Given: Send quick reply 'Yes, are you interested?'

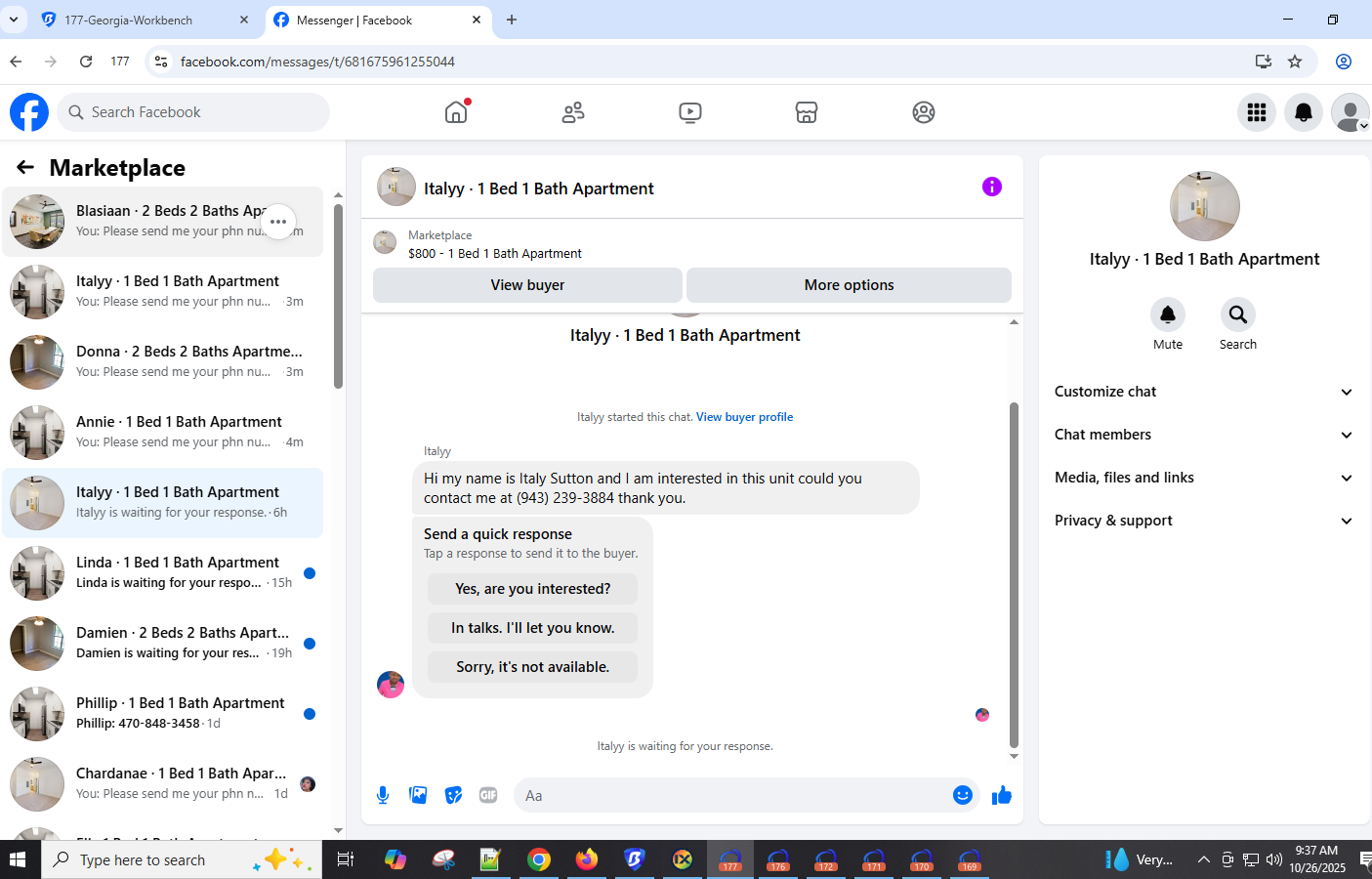Looking at the screenshot, I should pyautogui.click(x=532, y=589).
